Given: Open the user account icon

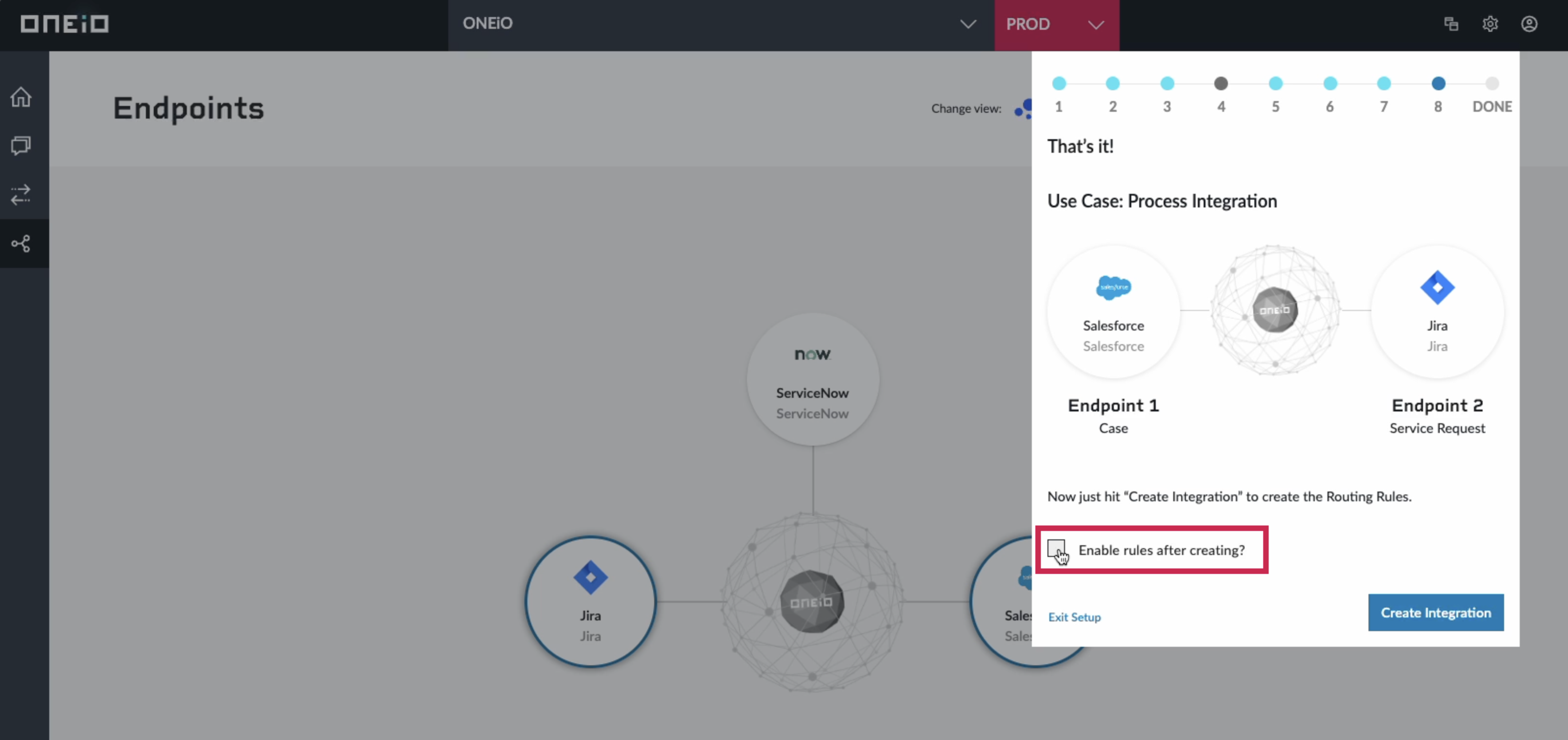Looking at the screenshot, I should click(1529, 24).
